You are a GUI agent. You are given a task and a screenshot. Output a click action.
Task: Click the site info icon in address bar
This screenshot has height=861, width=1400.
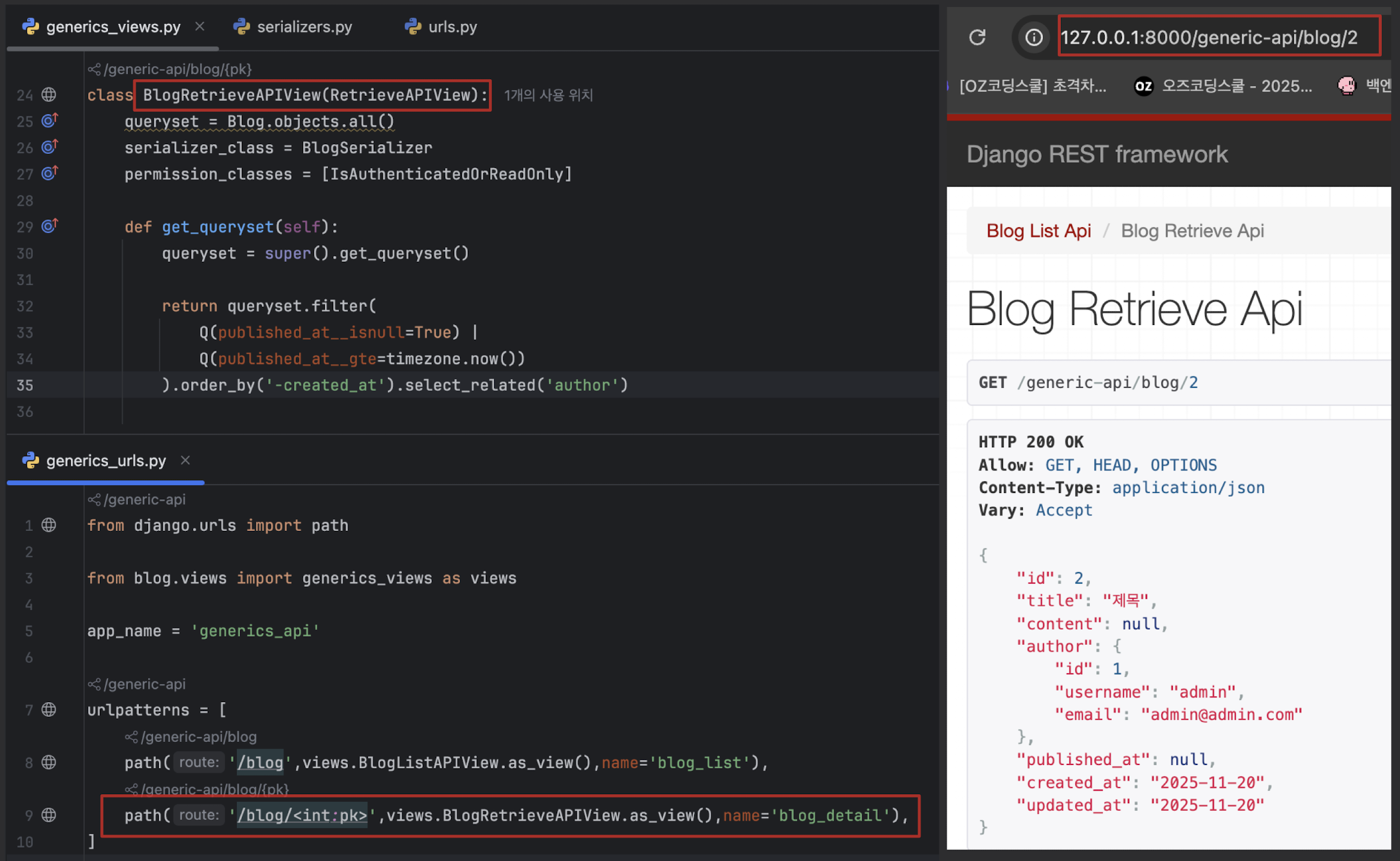pyautogui.click(x=1033, y=37)
